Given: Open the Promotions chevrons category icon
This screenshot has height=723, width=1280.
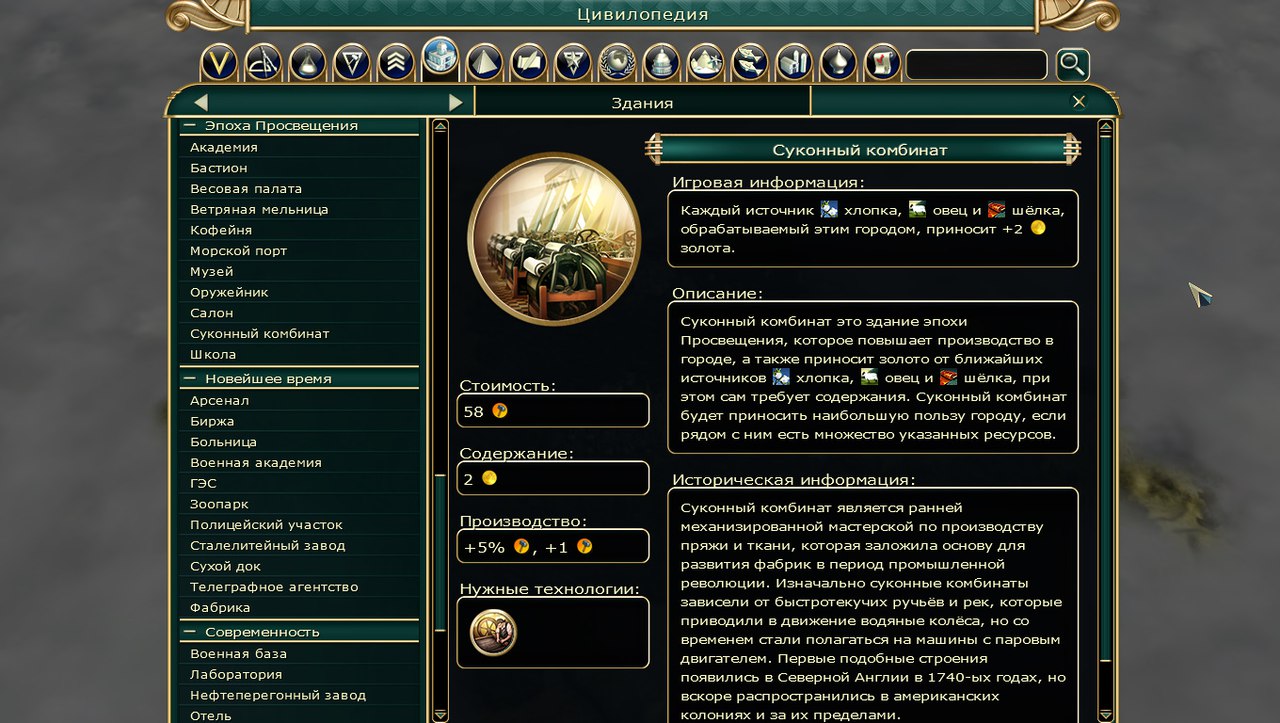Looking at the screenshot, I should click(396, 63).
